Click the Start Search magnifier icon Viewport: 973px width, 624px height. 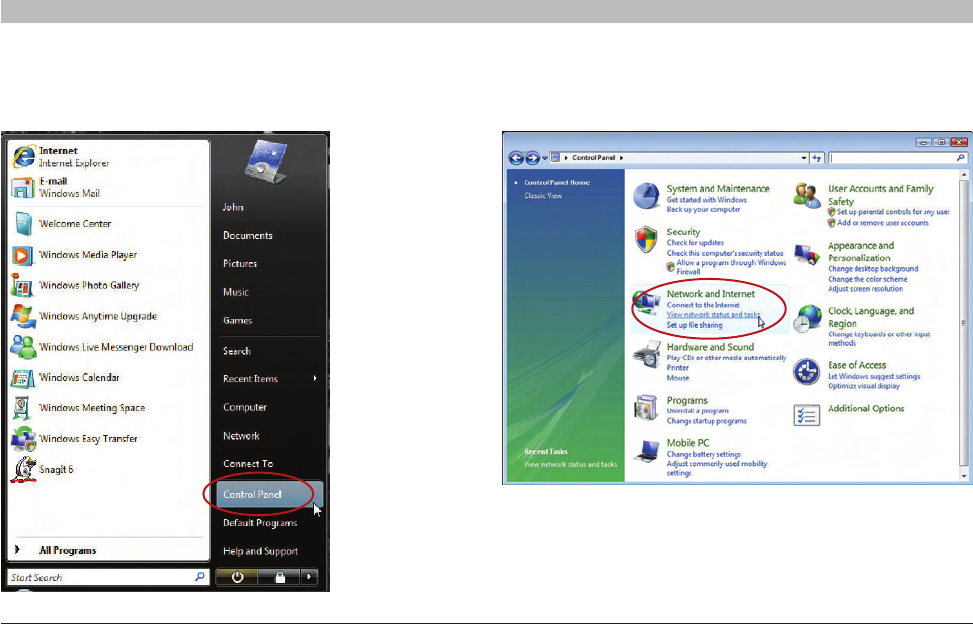coord(199,577)
